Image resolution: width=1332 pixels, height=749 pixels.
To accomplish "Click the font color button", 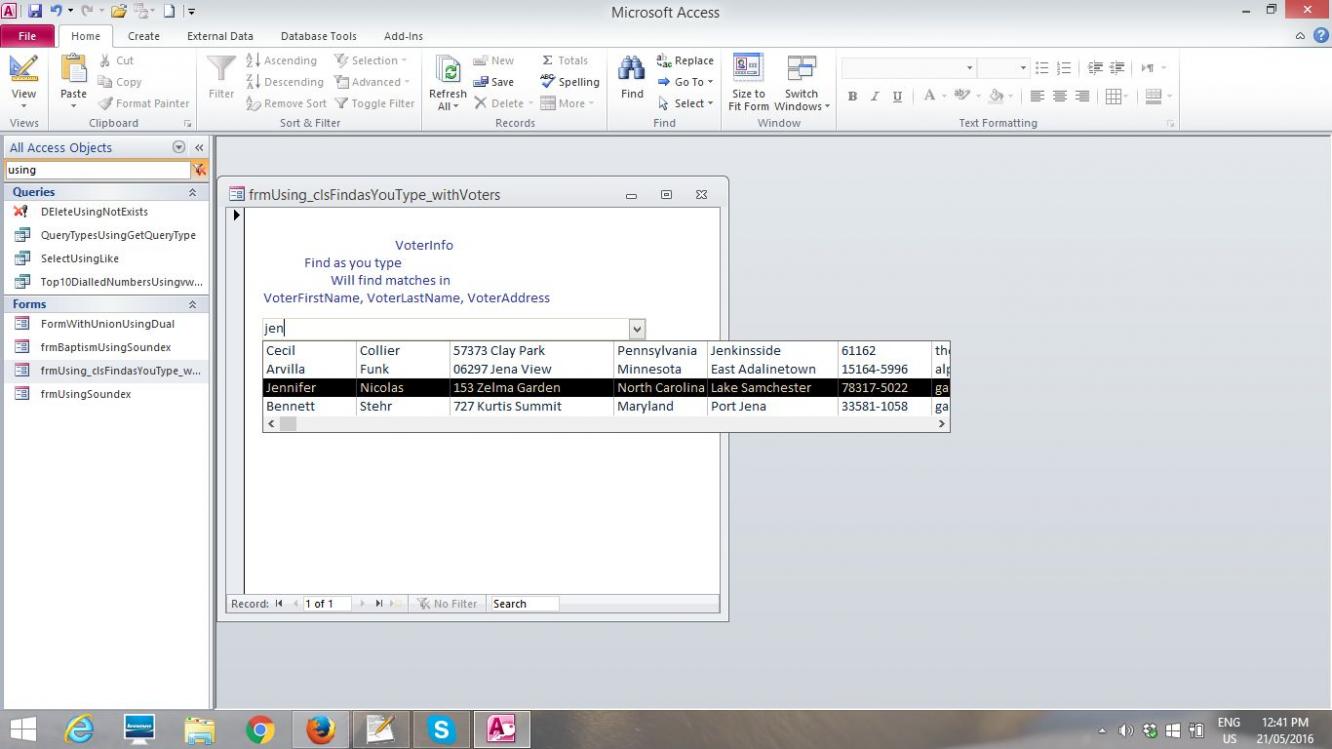I will point(929,96).
